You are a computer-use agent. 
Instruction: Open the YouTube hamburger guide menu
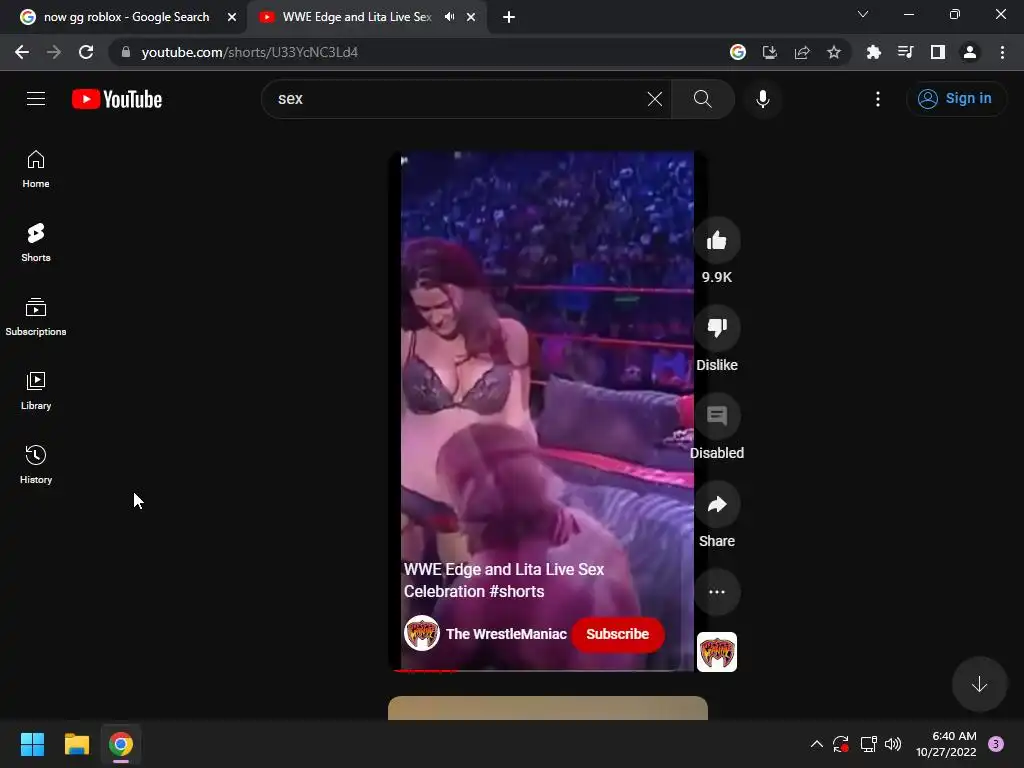[36, 99]
